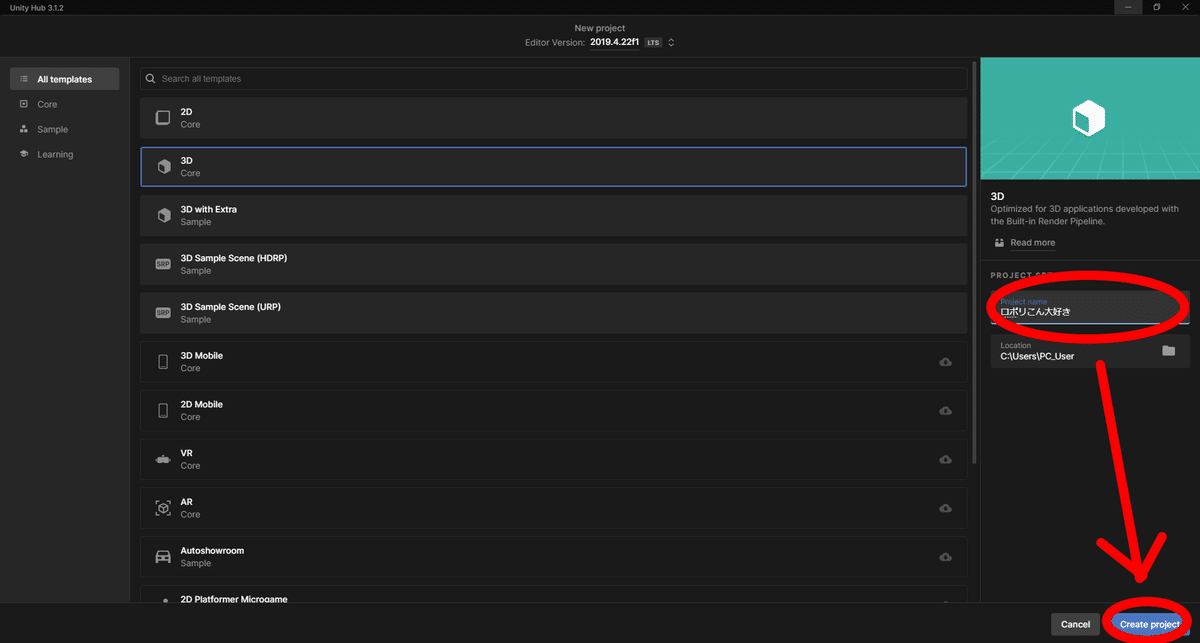
Task: Select the 3D Sample Scene (HDRP) template
Action: (554, 264)
